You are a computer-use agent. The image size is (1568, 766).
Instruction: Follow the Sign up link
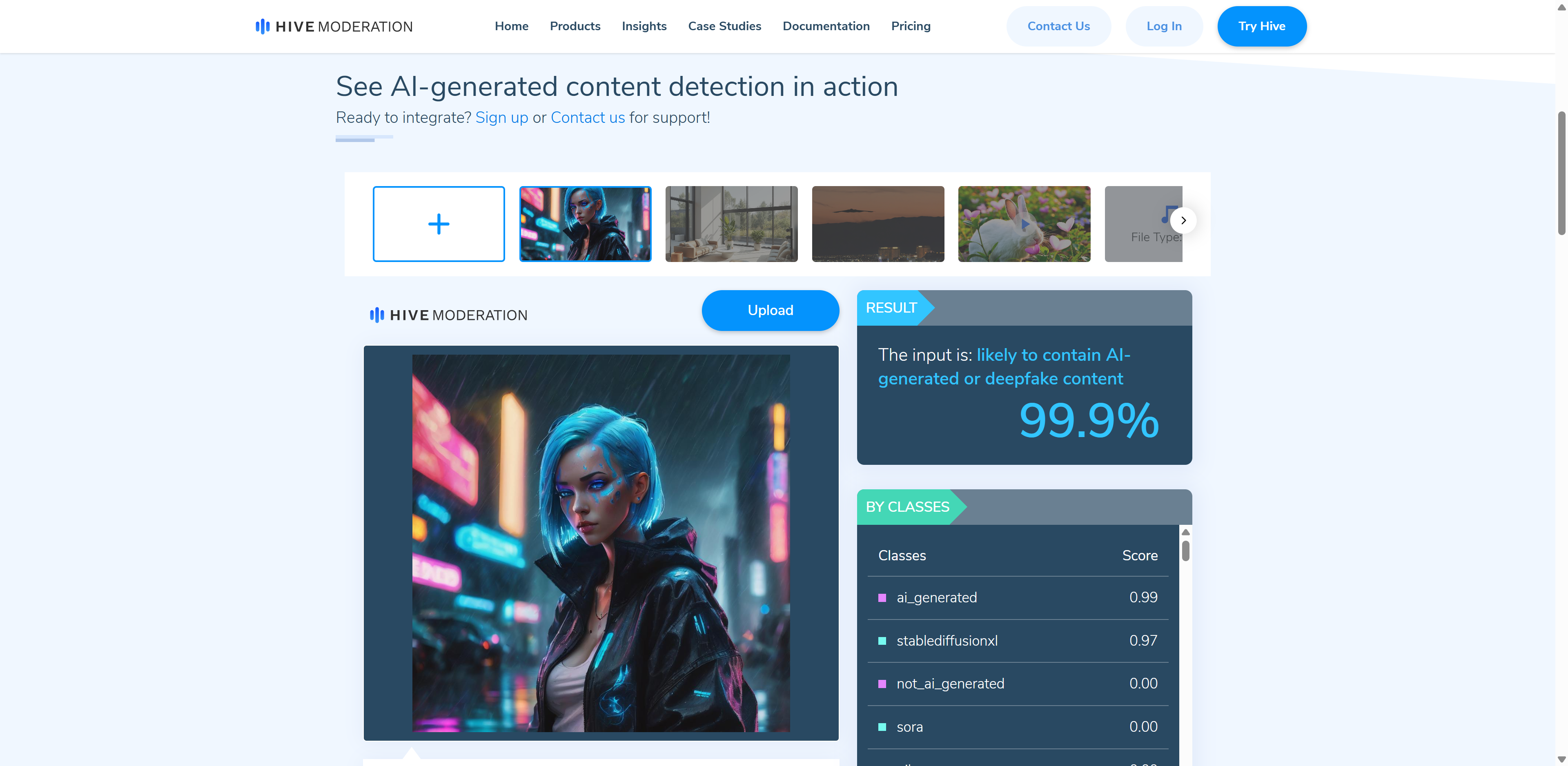tap(501, 118)
